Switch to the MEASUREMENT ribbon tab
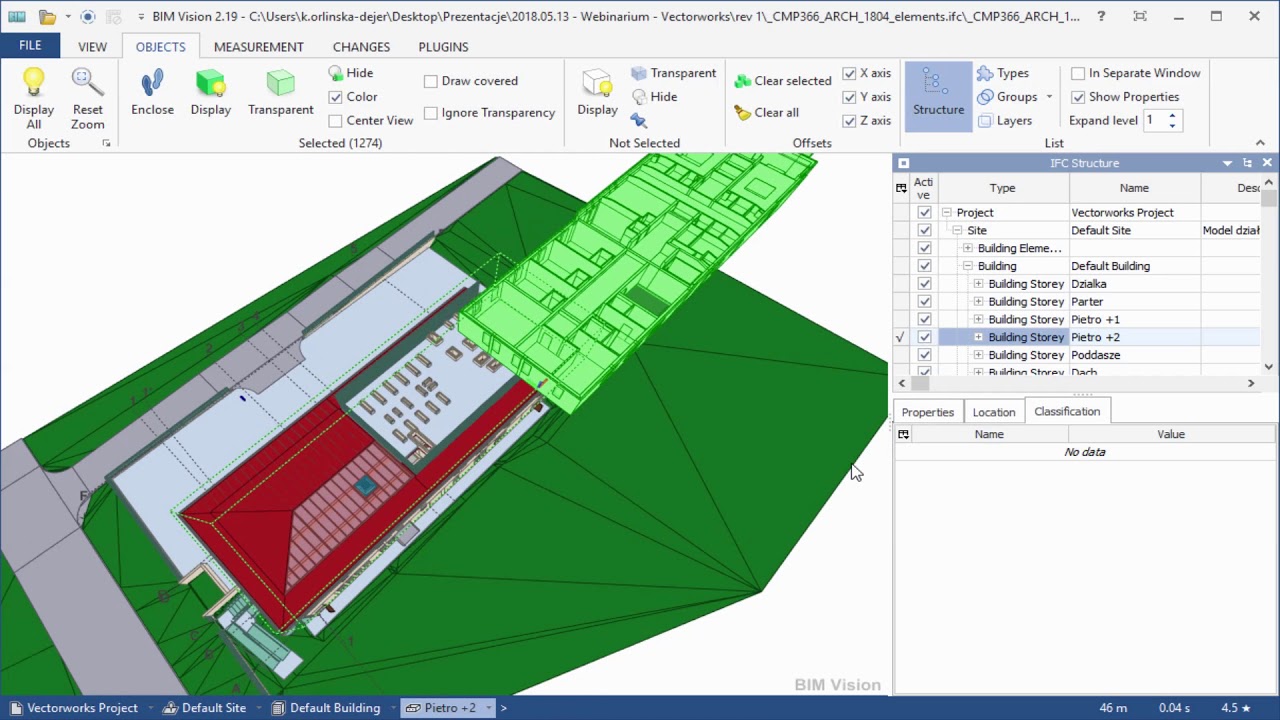 pyautogui.click(x=258, y=47)
